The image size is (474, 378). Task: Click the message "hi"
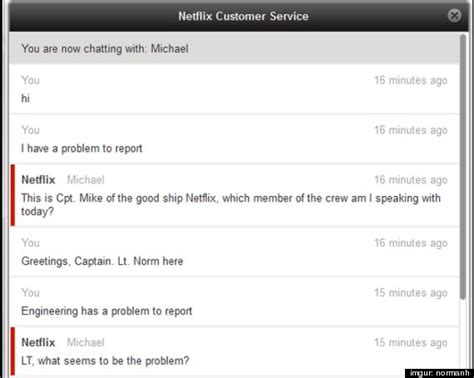pyautogui.click(x=26, y=99)
